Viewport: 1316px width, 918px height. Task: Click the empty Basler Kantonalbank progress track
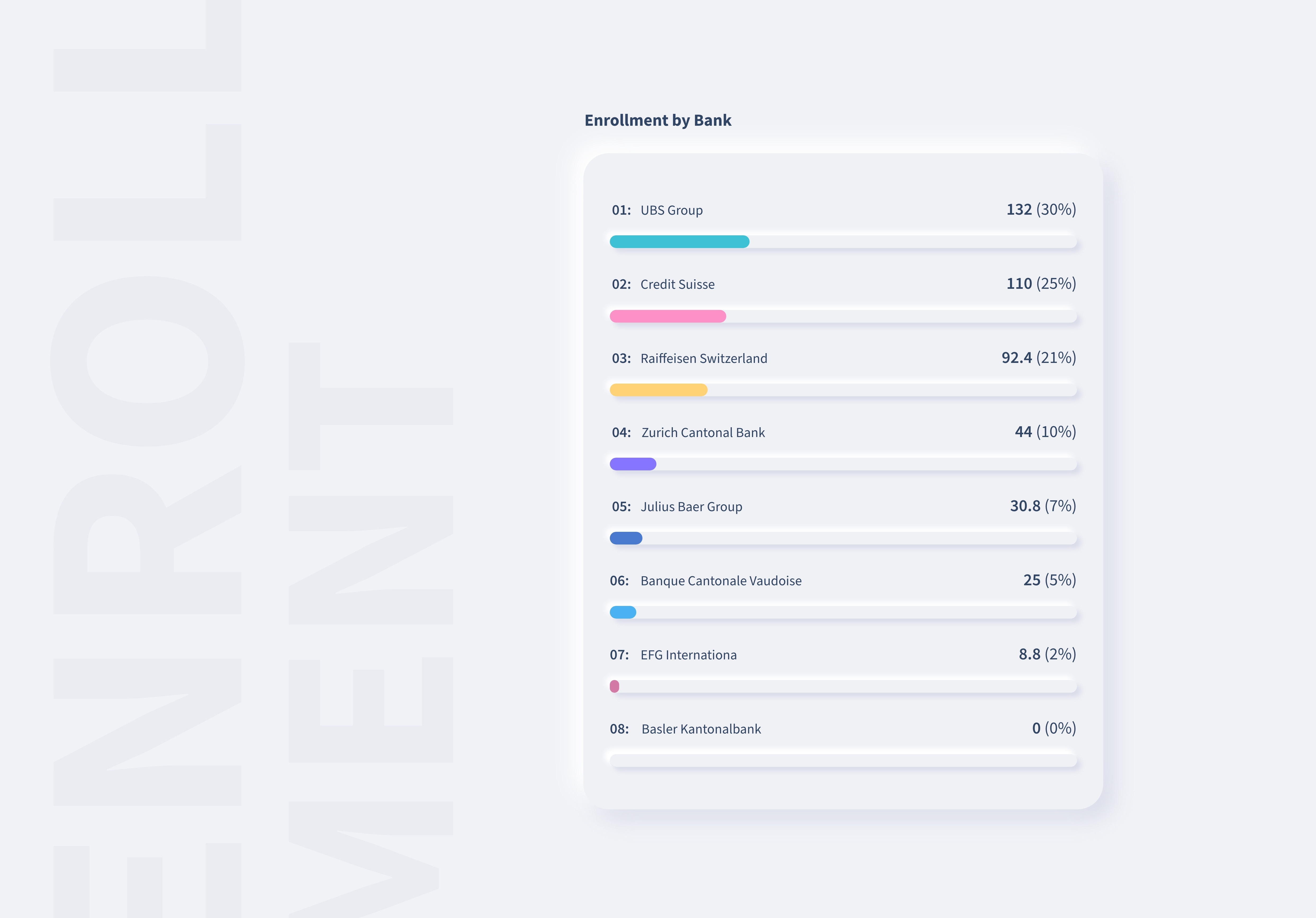(842, 760)
